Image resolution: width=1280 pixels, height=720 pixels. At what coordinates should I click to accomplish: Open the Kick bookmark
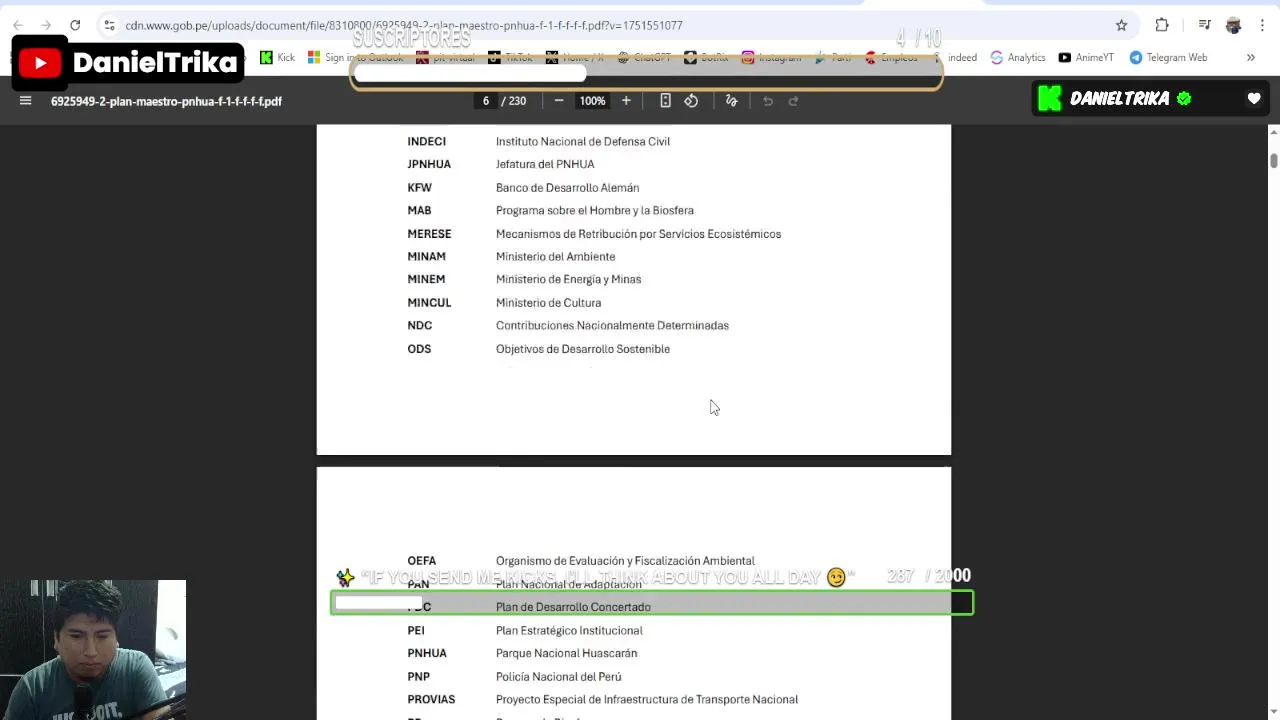coord(278,58)
